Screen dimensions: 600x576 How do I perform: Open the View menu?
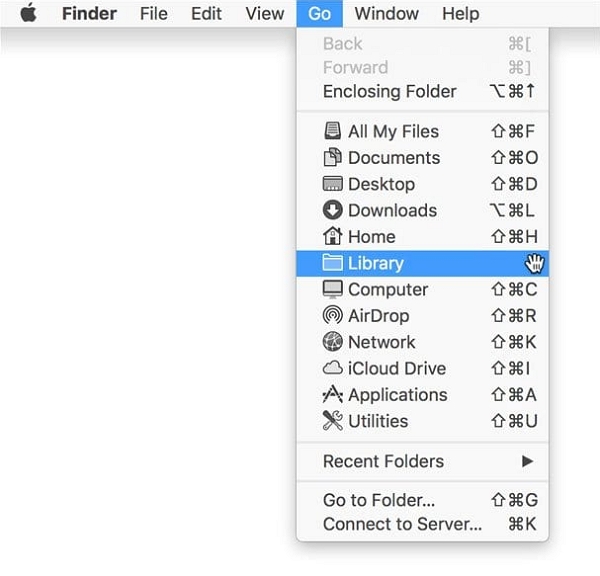pos(265,14)
